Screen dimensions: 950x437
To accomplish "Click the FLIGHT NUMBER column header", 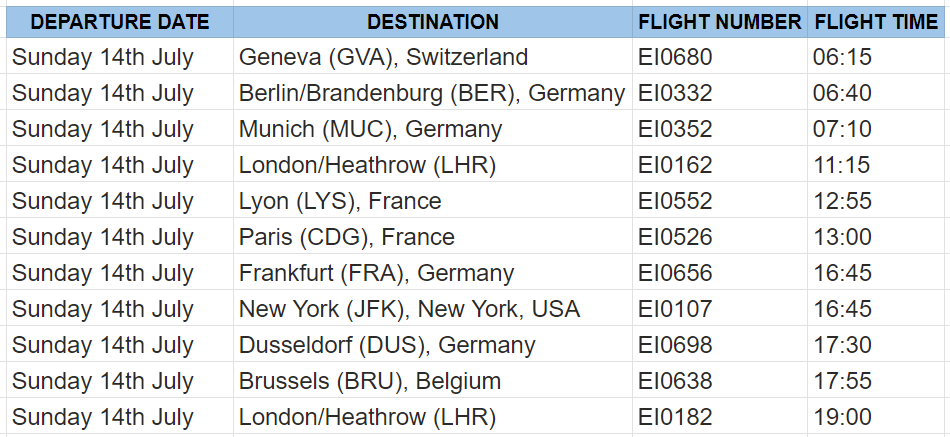I will [720, 22].
